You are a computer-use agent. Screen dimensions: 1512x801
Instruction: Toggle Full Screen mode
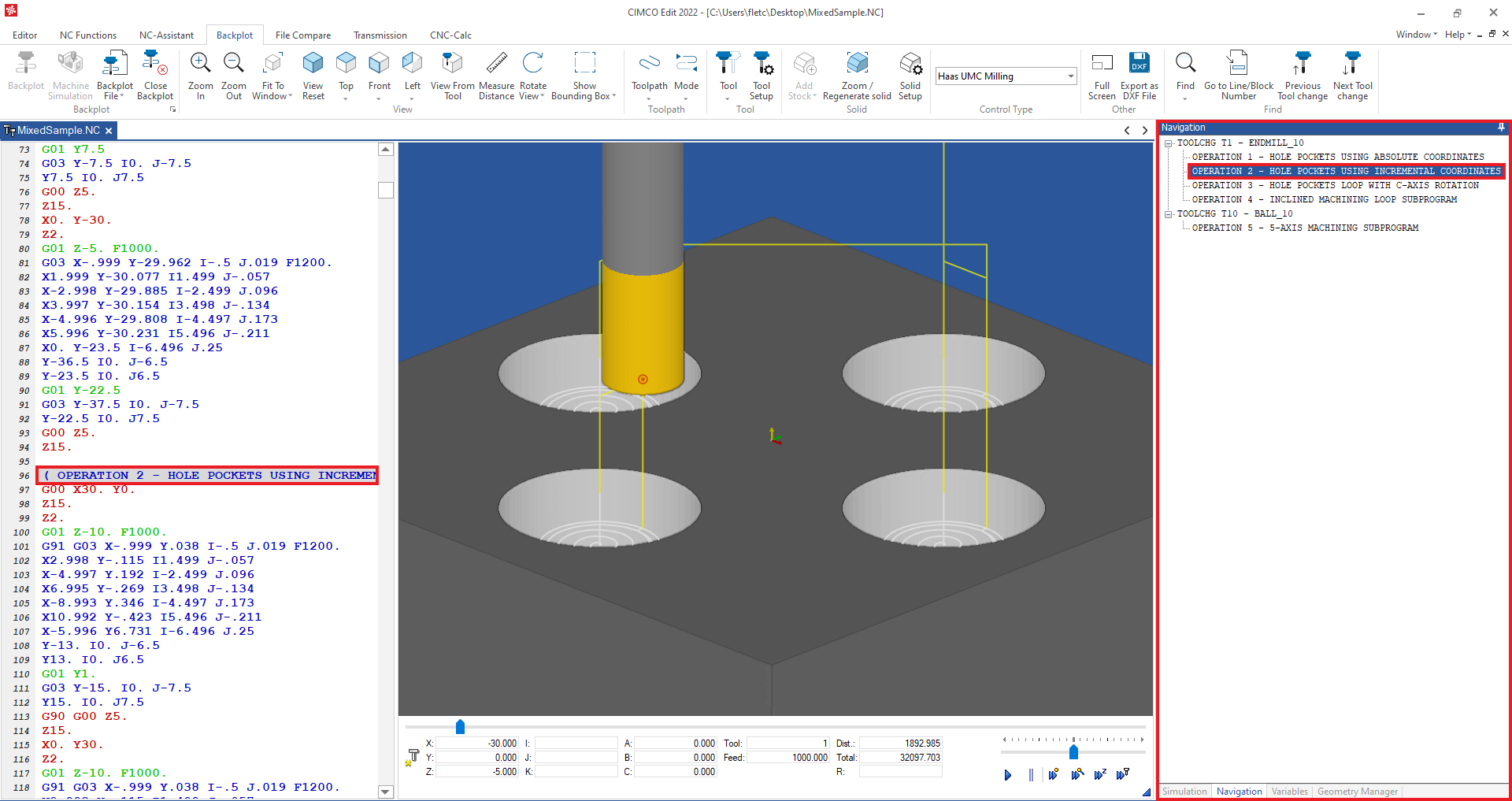pos(1102,75)
